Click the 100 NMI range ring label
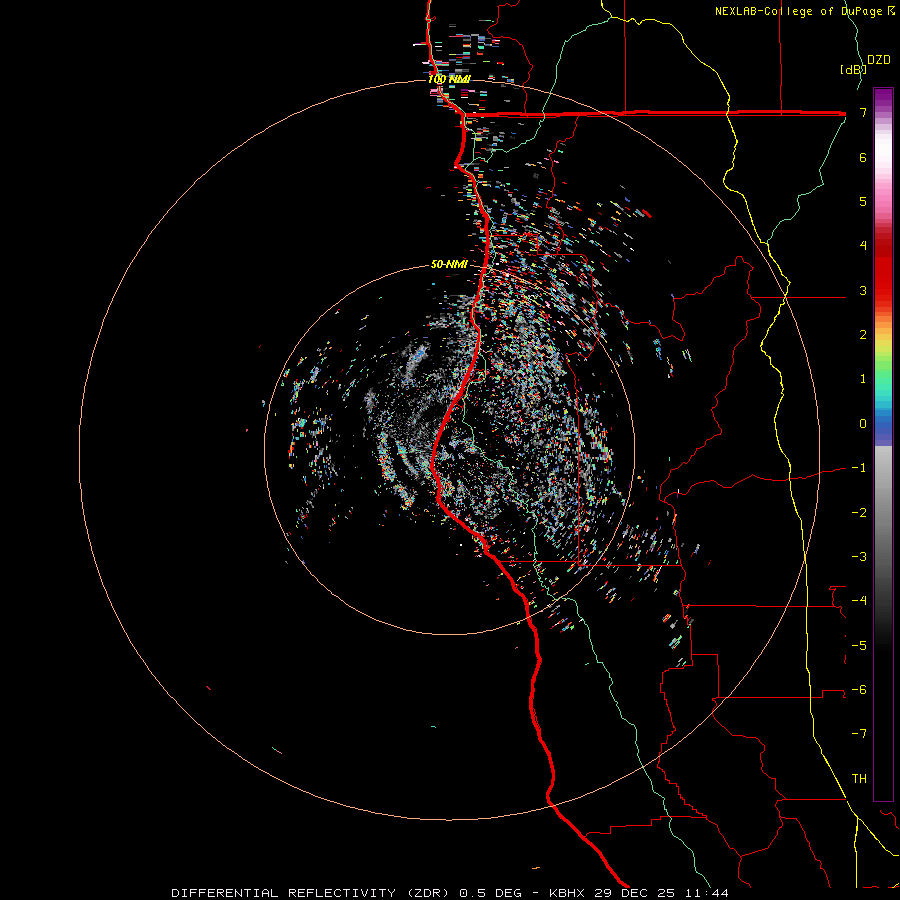900x900 pixels. 449,79
